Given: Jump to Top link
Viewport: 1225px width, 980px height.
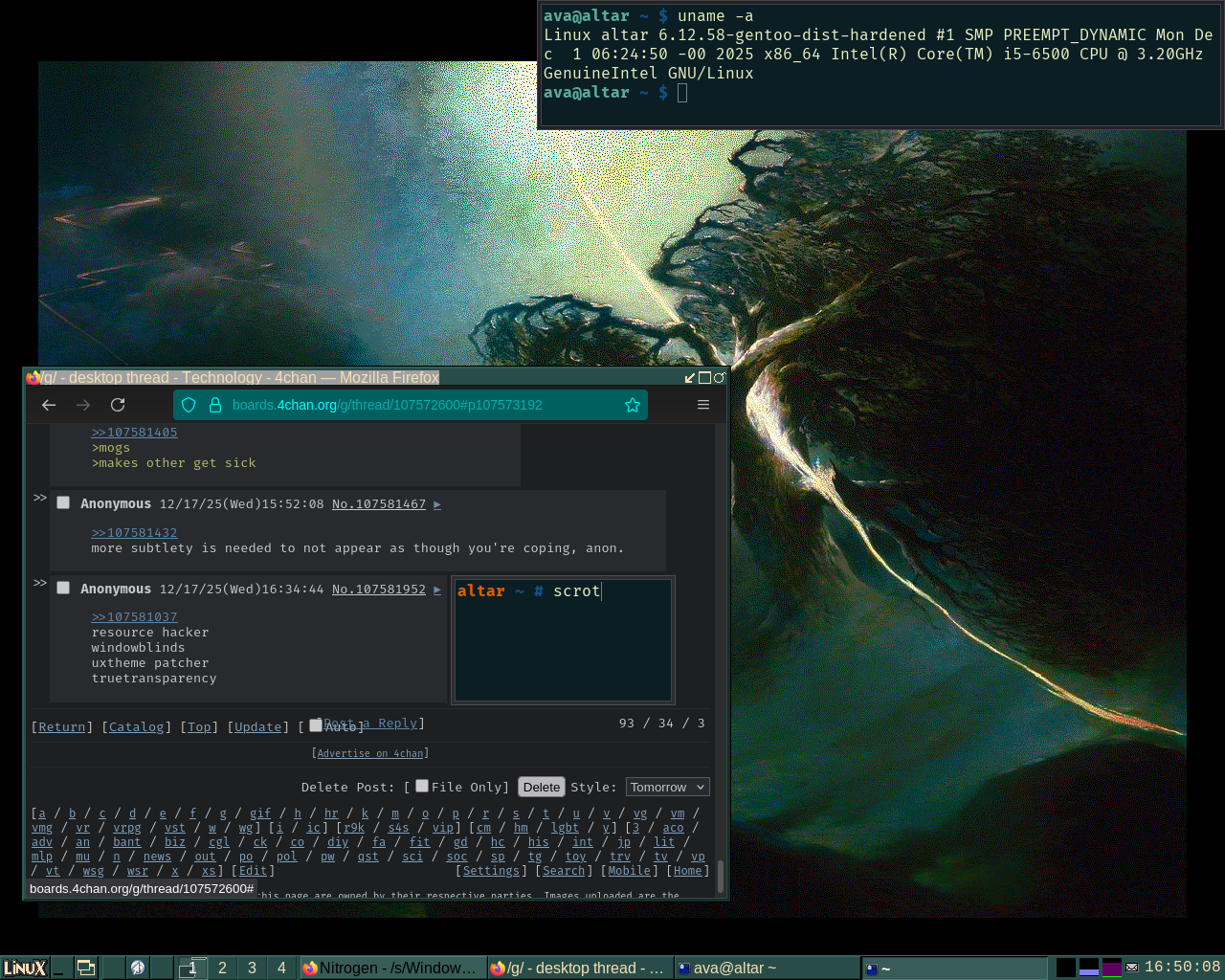Looking at the screenshot, I should [199, 727].
